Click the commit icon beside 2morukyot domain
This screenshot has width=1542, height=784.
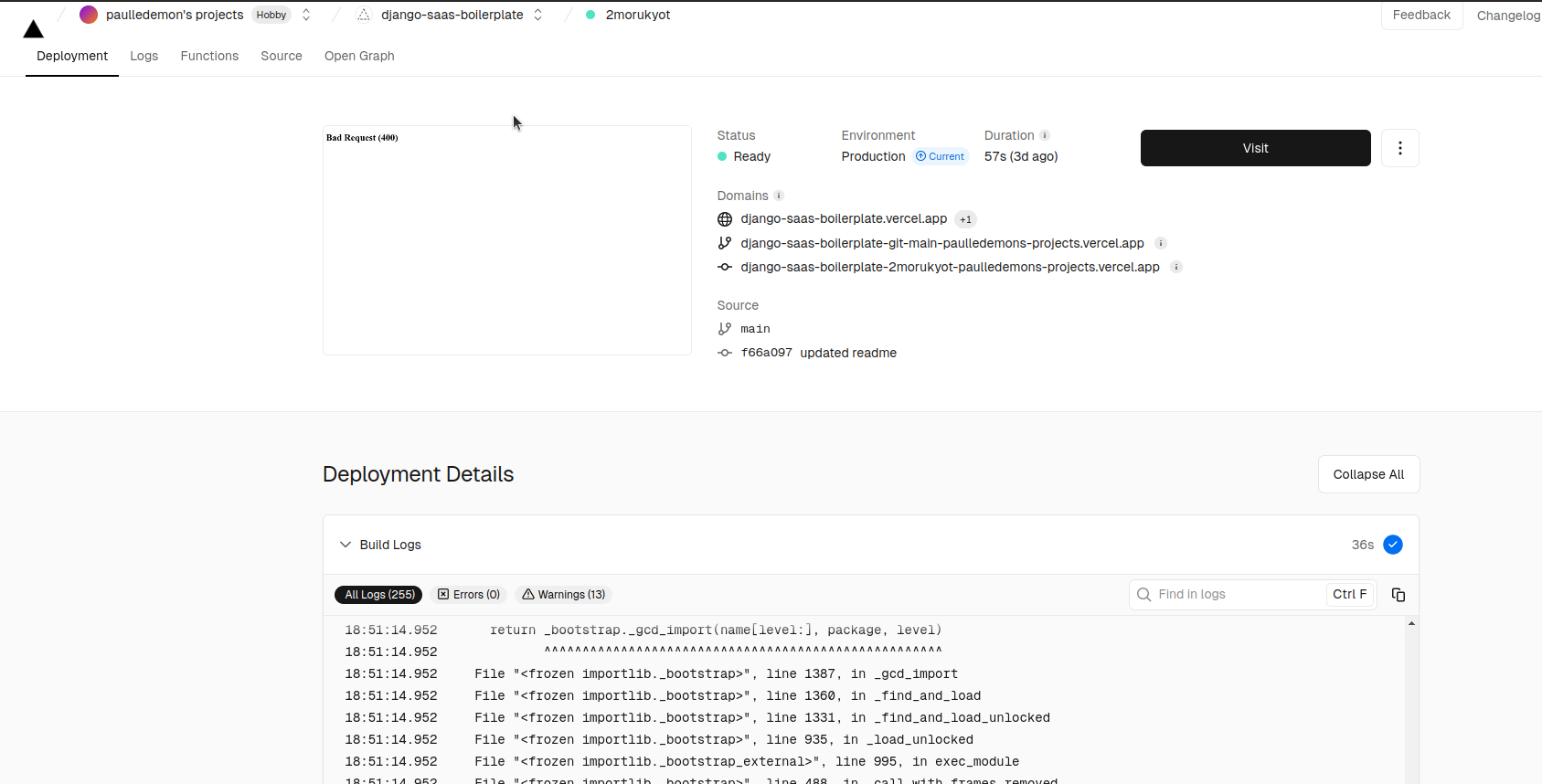(x=725, y=267)
